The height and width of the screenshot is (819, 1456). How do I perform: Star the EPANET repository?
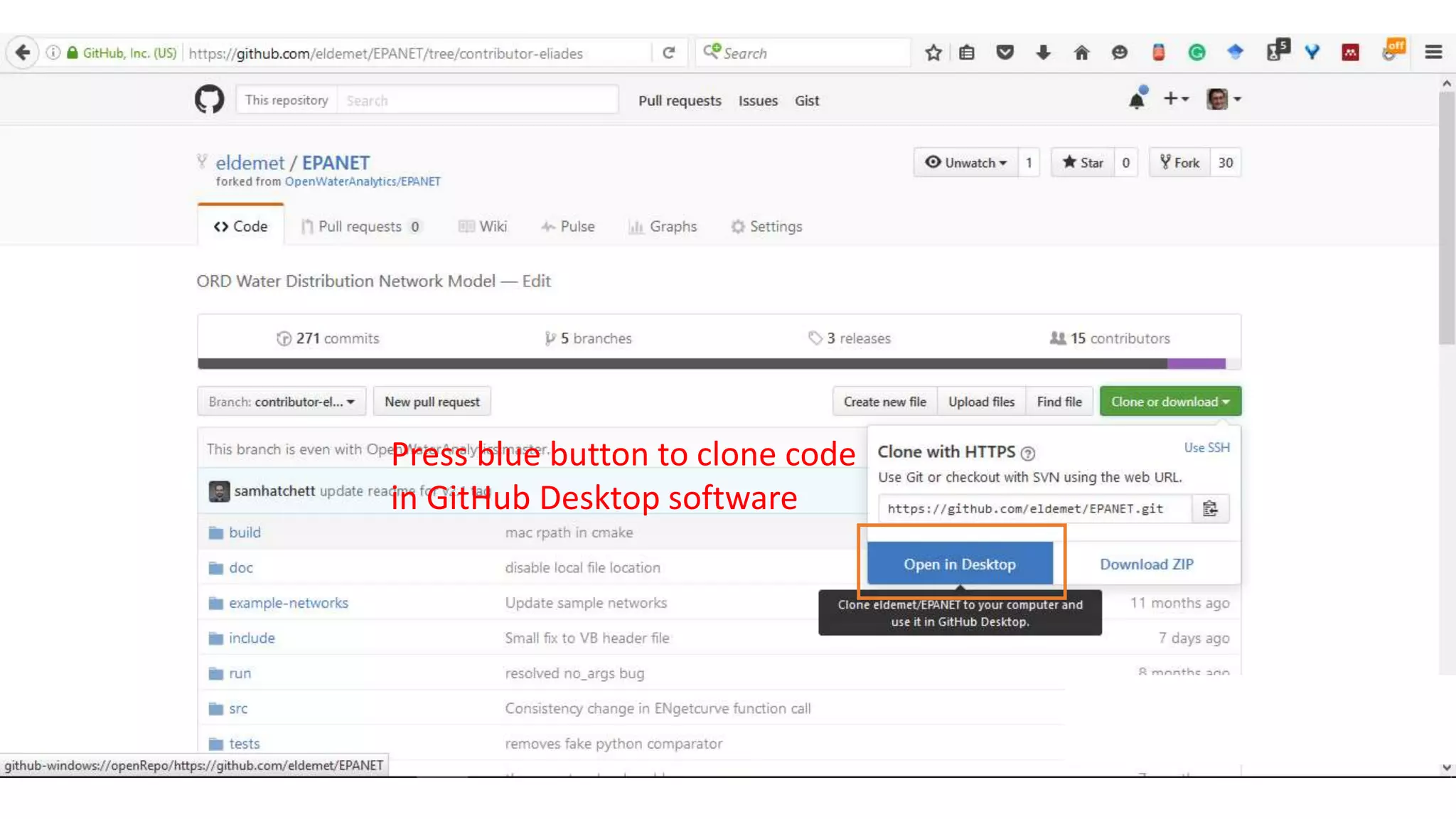(x=1083, y=163)
